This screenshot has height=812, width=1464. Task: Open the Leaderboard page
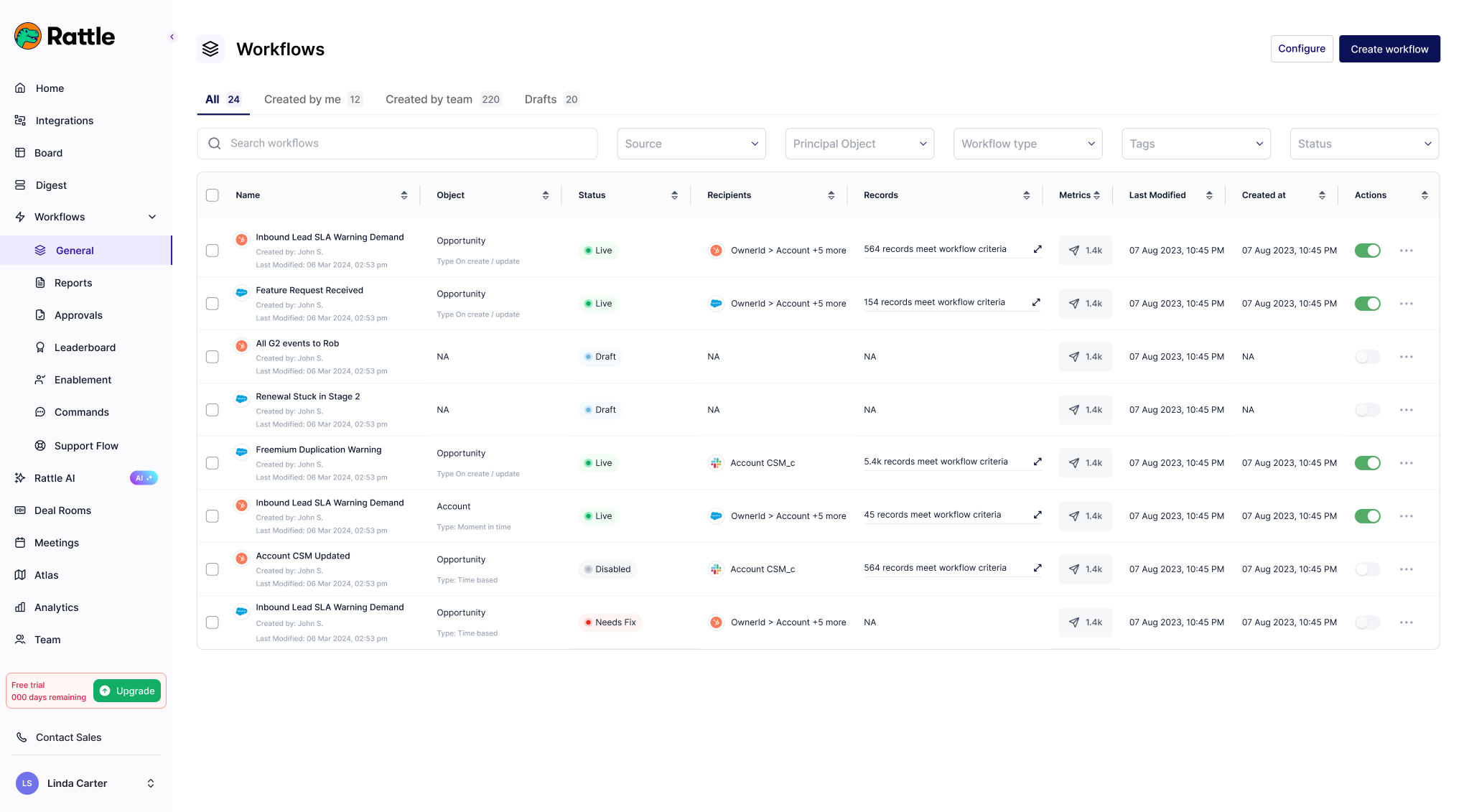coord(85,347)
